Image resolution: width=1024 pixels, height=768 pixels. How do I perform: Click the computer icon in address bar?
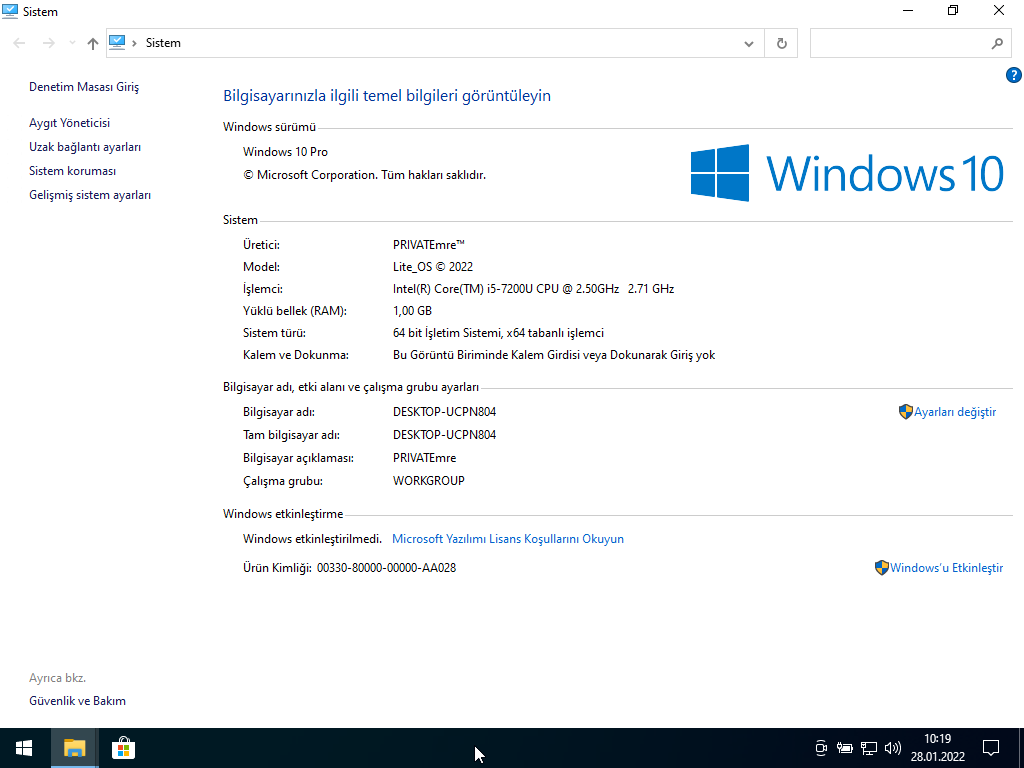point(117,42)
